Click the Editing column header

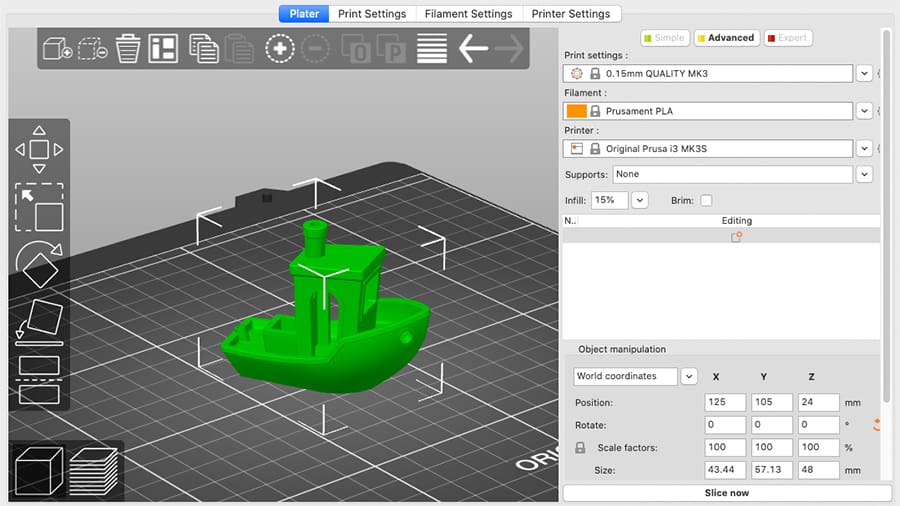736,221
